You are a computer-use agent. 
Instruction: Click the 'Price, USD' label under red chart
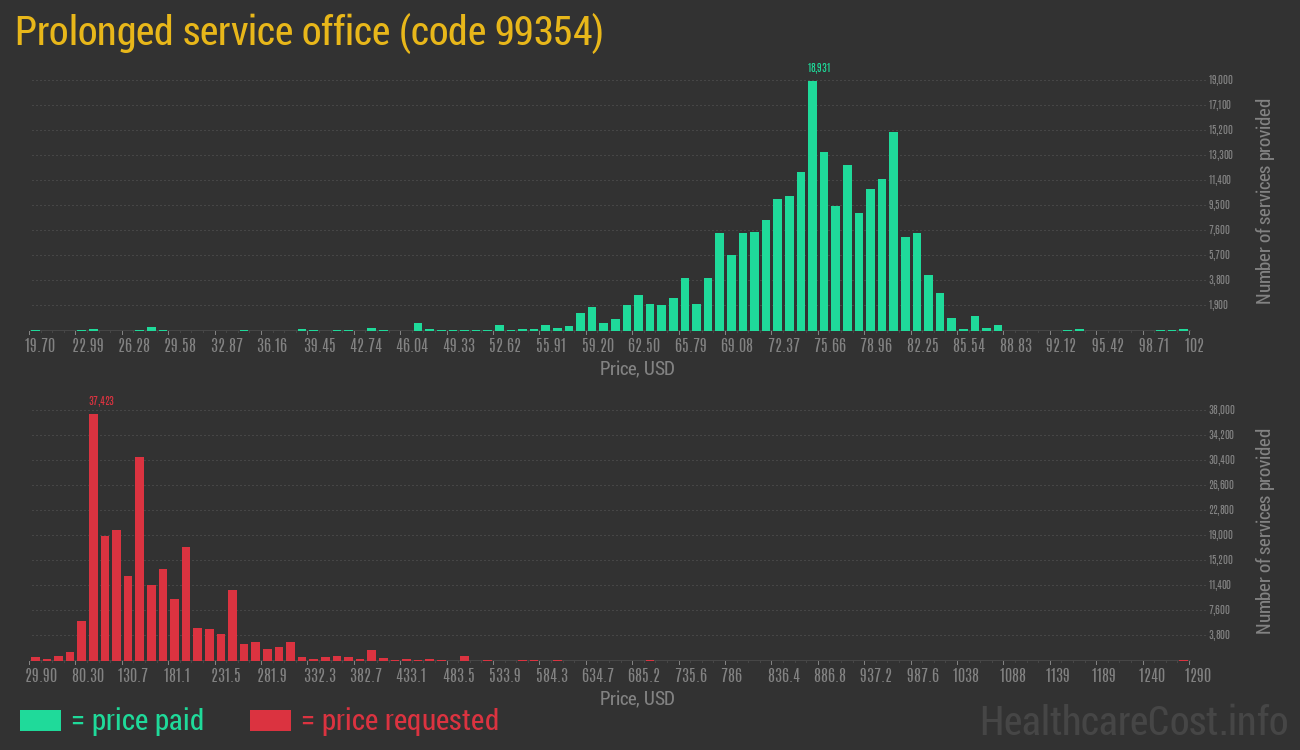(637, 698)
